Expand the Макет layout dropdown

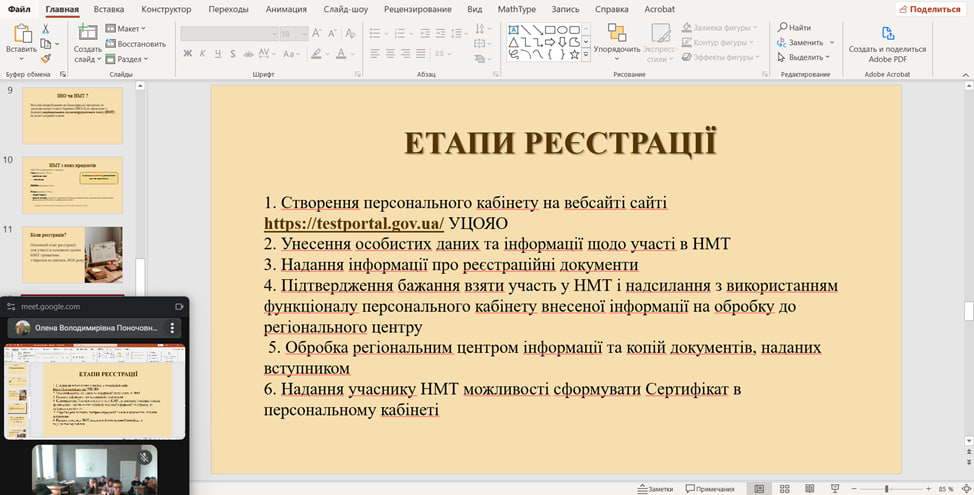[x=129, y=29]
